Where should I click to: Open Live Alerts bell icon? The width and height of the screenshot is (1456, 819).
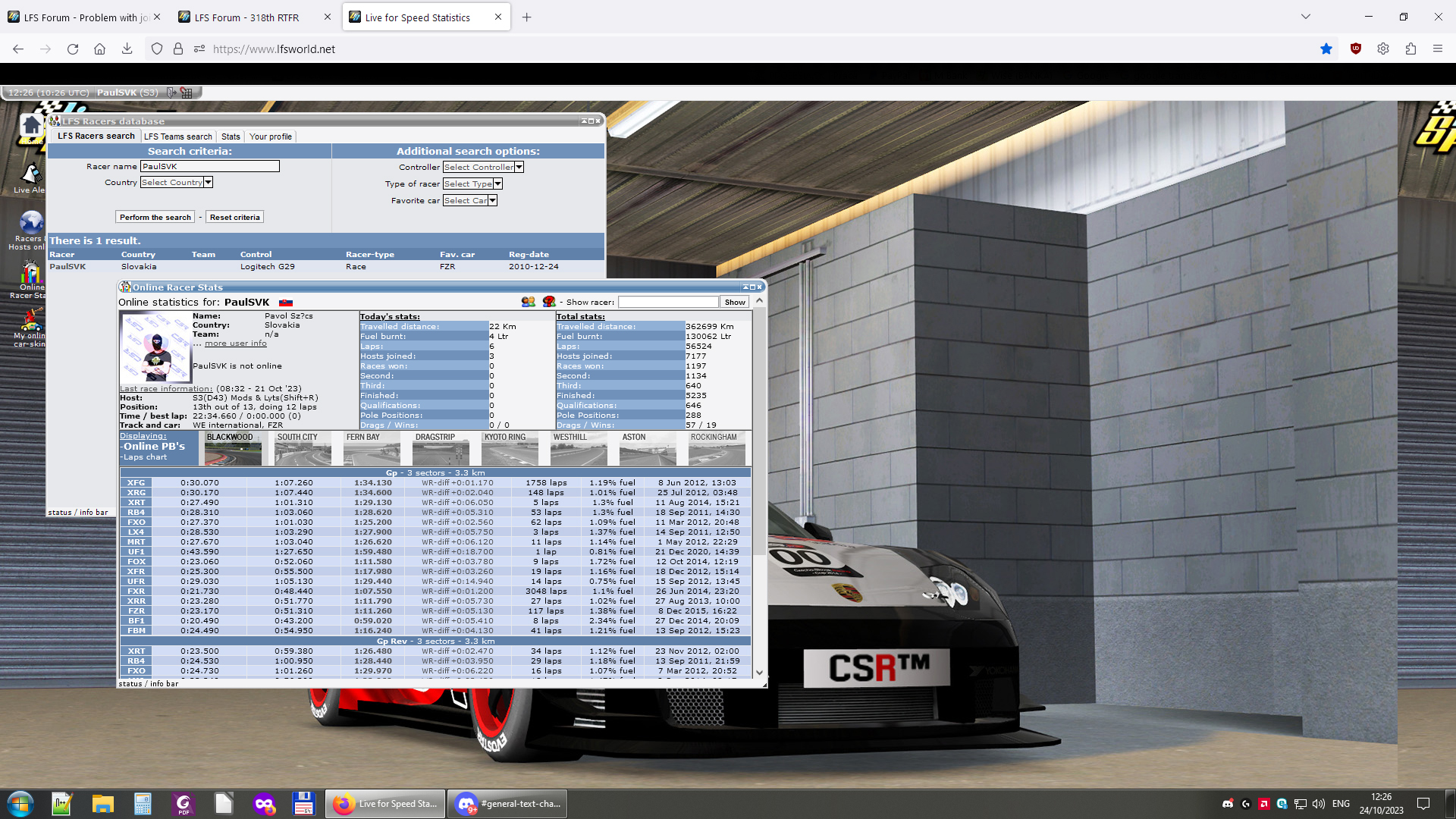[30, 174]
